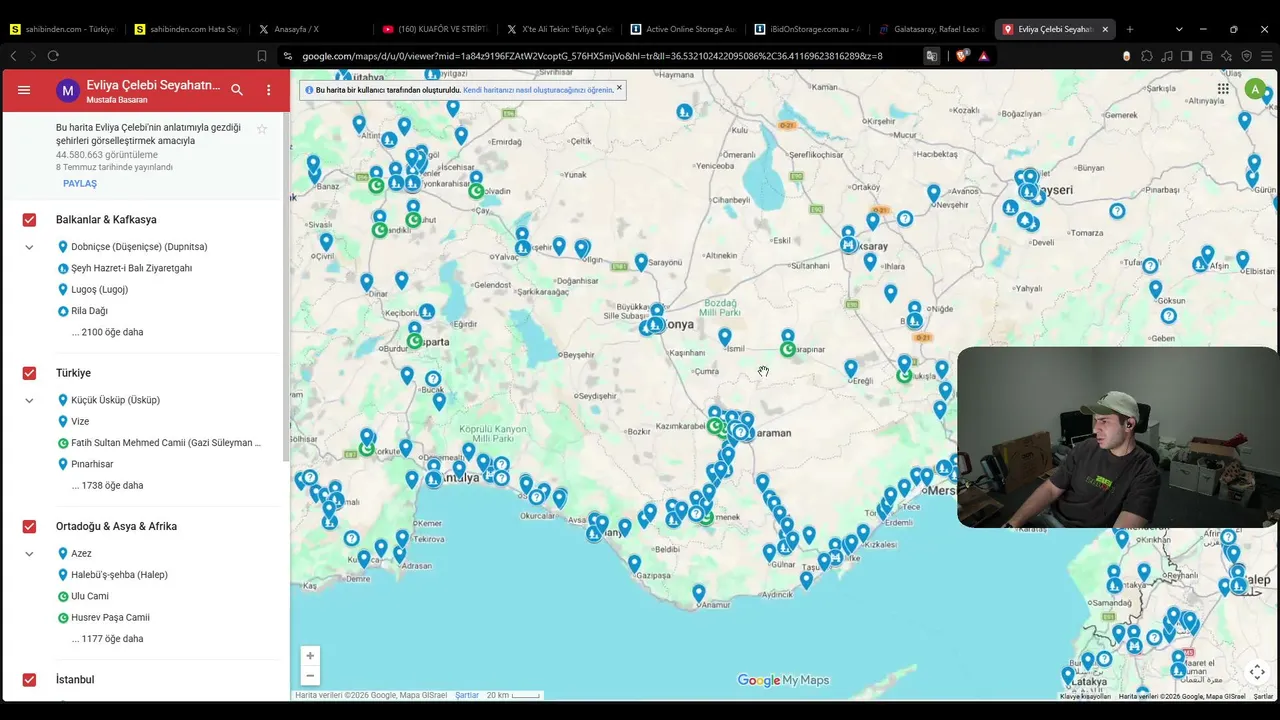Click the blue pin near İsmil
1280x720 pixels.
725,337
